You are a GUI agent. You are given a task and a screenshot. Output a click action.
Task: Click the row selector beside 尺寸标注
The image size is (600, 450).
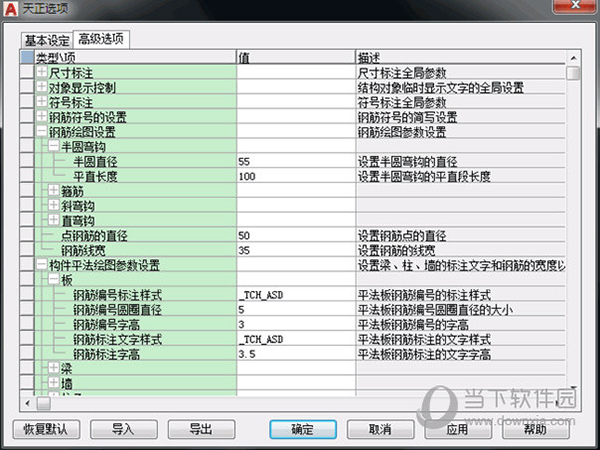(x=27, y=72)
